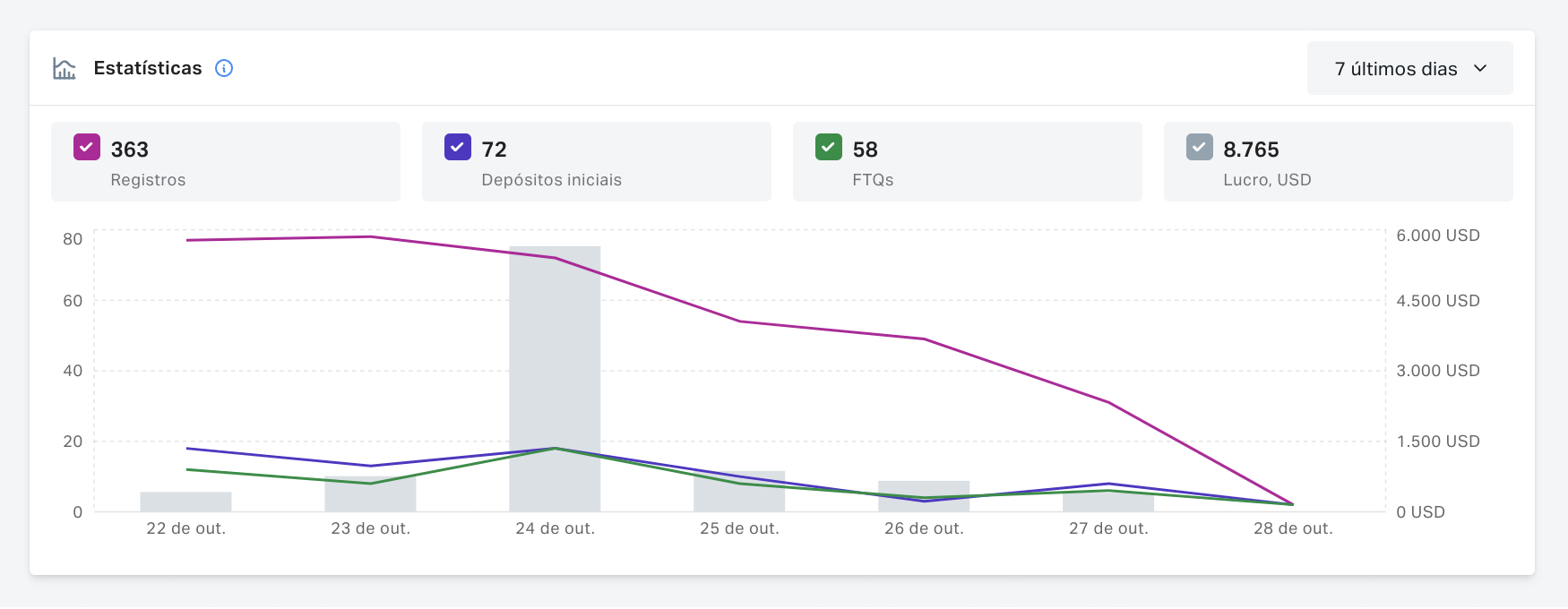Screen dimensions: 1568x609
Task: Click the statistics chart icon beside Estatísticas
Action: [65, 69]
